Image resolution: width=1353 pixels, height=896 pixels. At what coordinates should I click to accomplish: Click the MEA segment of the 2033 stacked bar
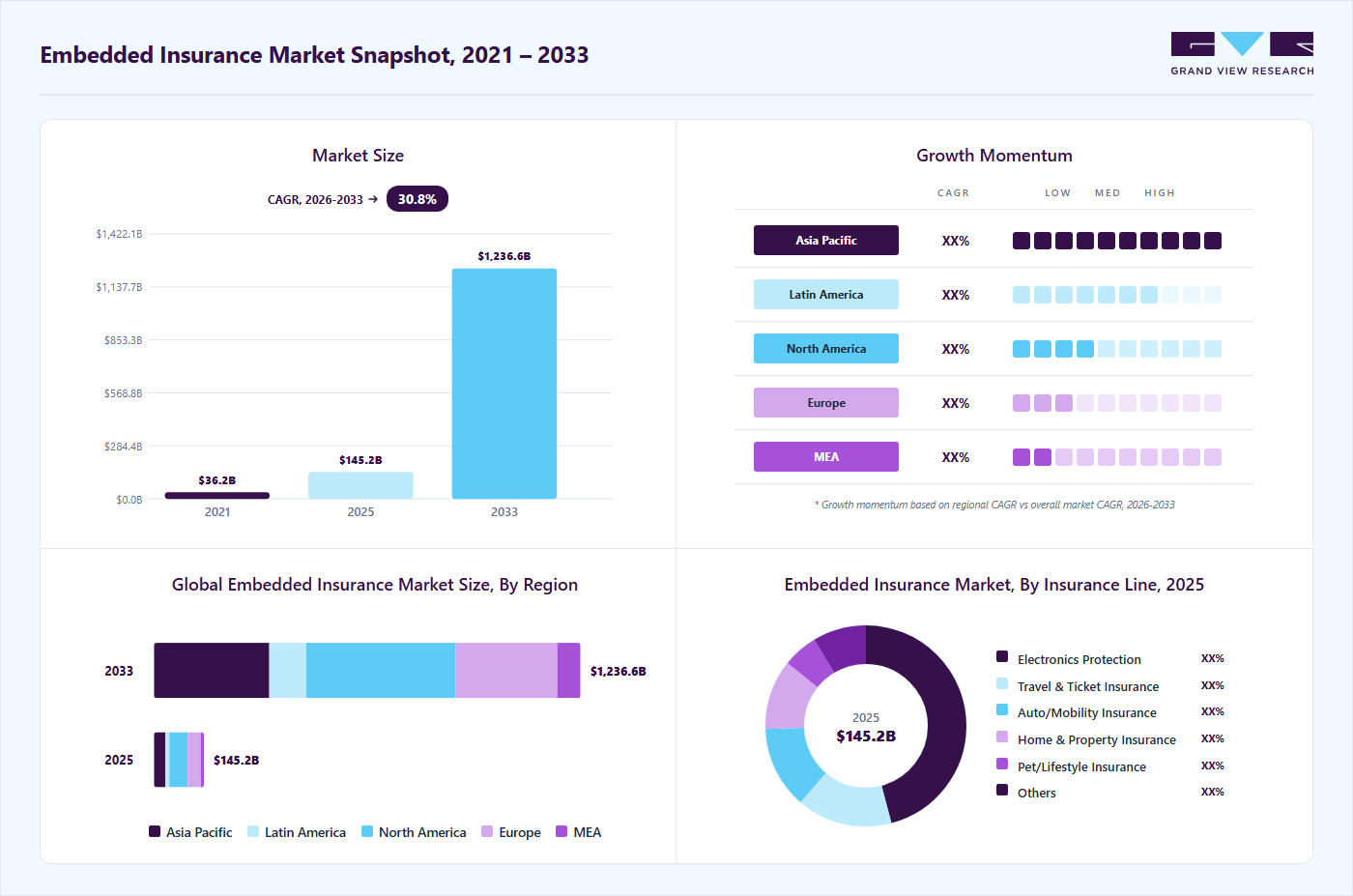coord(569,671)
